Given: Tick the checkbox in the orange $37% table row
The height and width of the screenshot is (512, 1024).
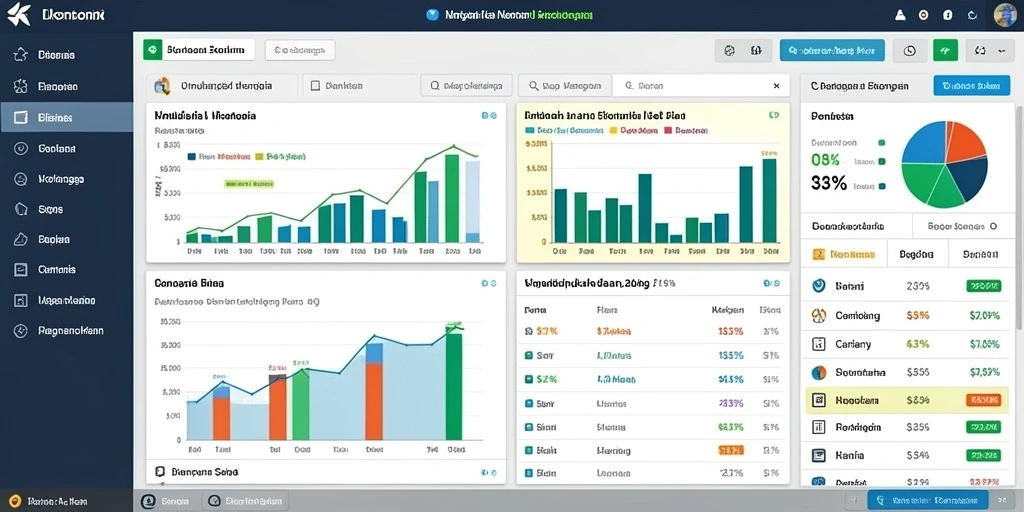Looking at the screenshot, I should pyautogui.click(x=528, y=331).
